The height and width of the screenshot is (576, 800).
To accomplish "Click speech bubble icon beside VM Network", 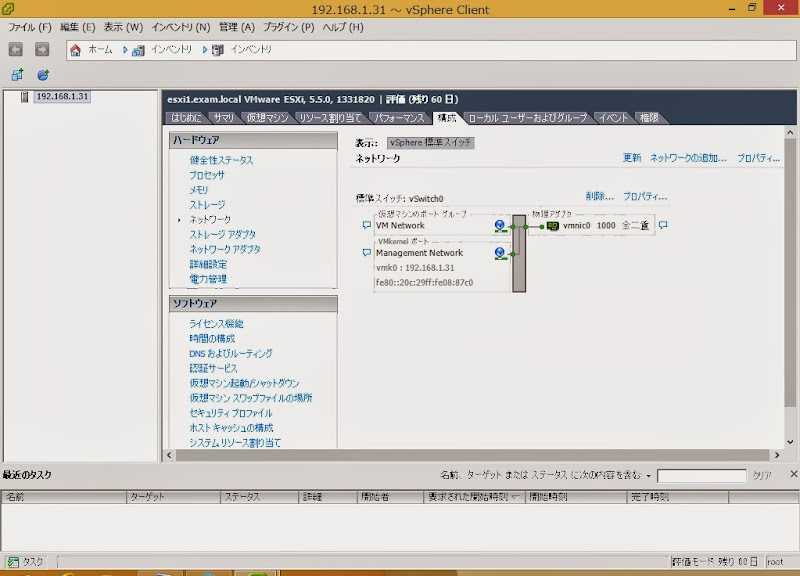I will point(366,225).
